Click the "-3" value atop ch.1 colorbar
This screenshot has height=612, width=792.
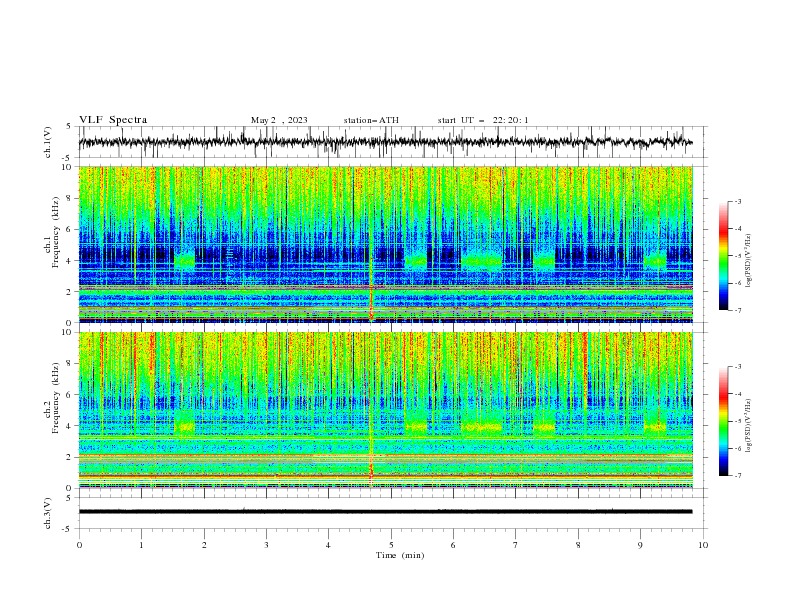(737, 201)
